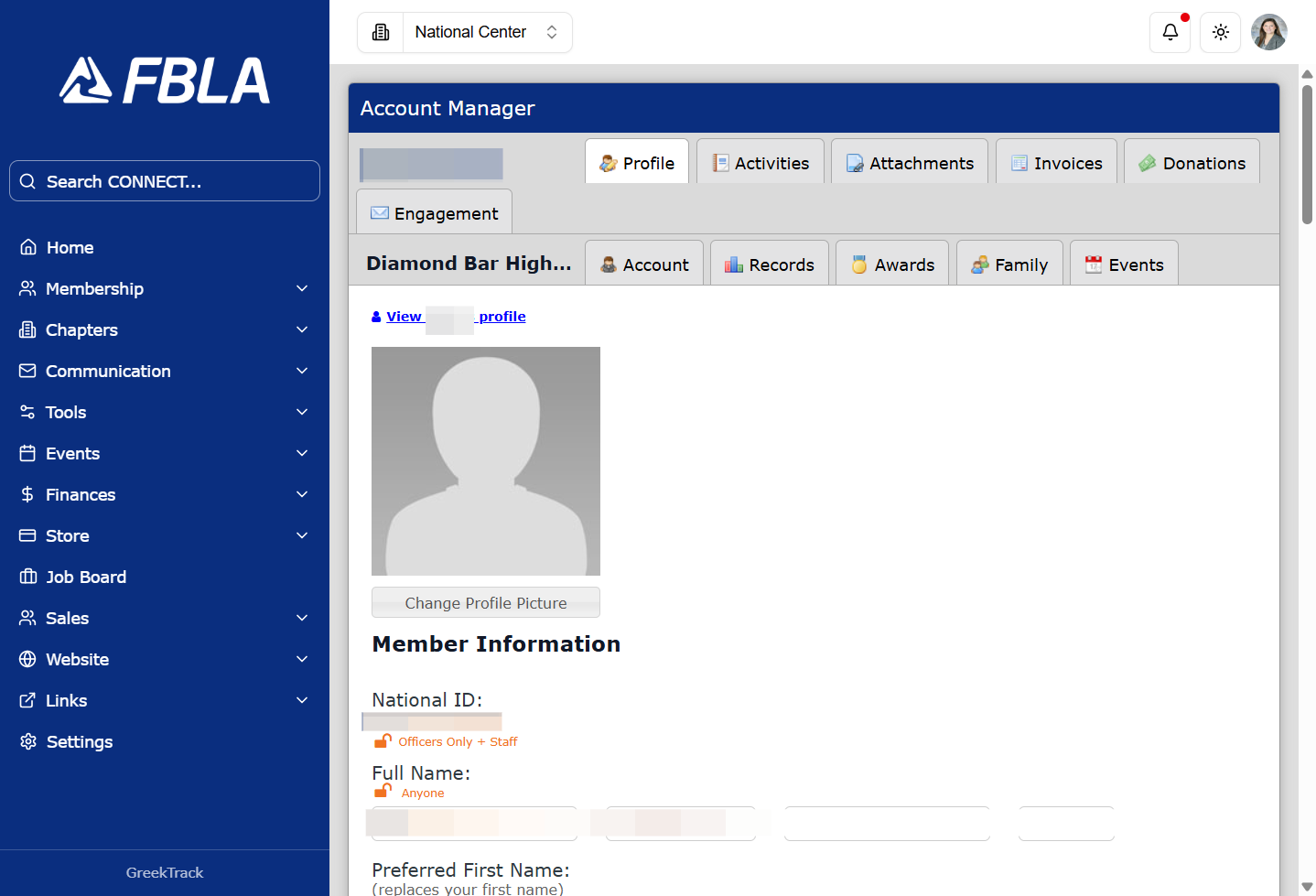Select the Family sub-tab
The image size is (1316, 896).
[x=1009, y=264]
